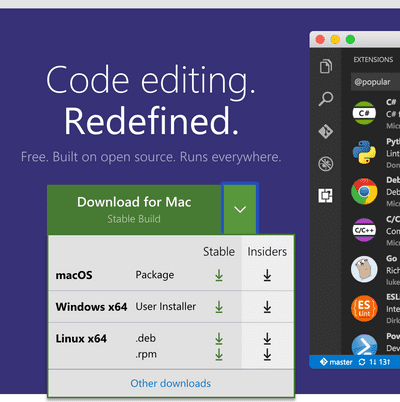Click the Download for Mac button

[x=134, y=210]
